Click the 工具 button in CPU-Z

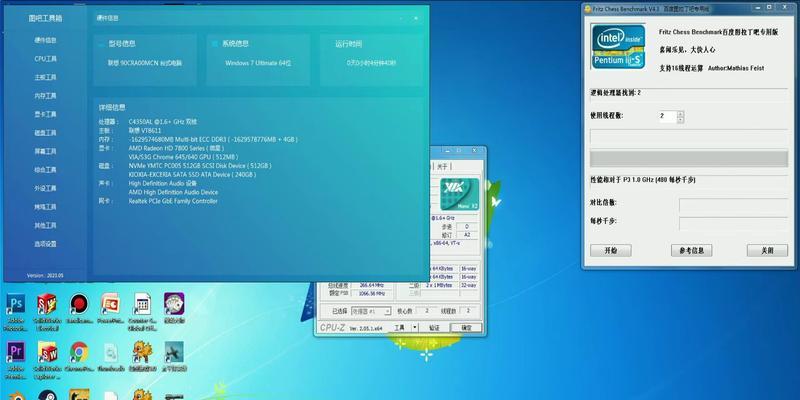pyautogui.click(x=399, y=328)
